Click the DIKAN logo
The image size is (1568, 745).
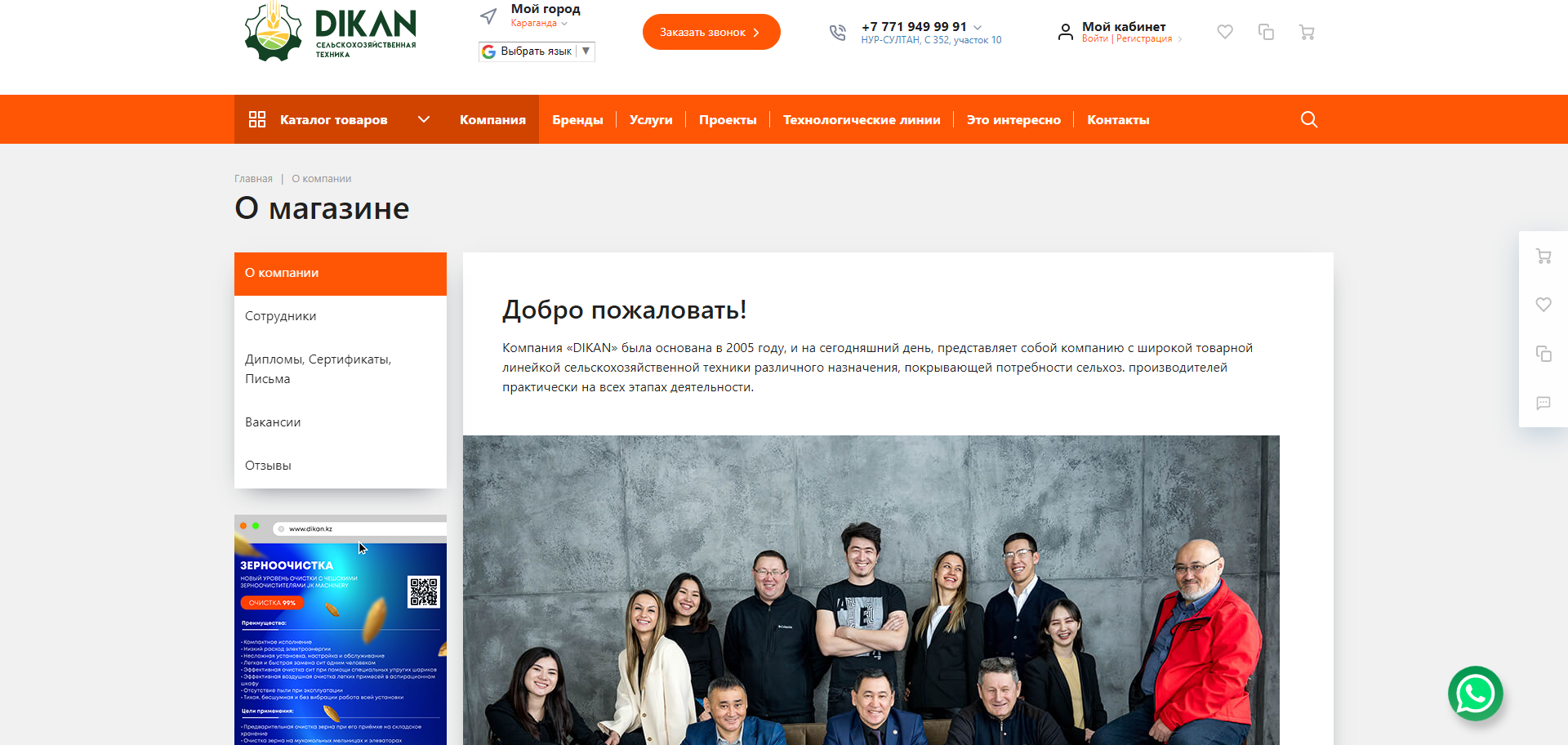[331, 31]
